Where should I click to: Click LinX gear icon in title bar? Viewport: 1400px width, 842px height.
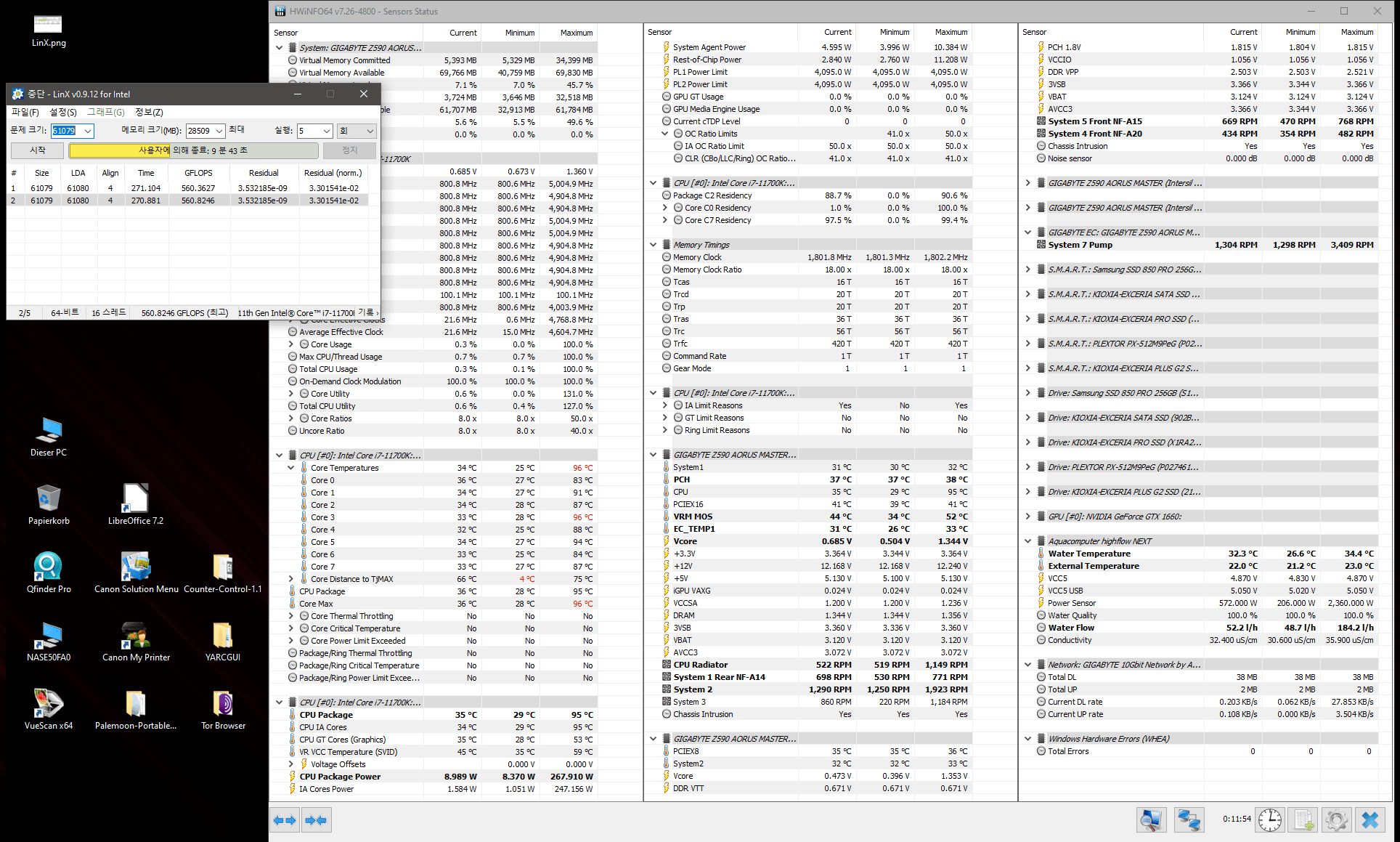pyautogui.click(x=18, y=94)
